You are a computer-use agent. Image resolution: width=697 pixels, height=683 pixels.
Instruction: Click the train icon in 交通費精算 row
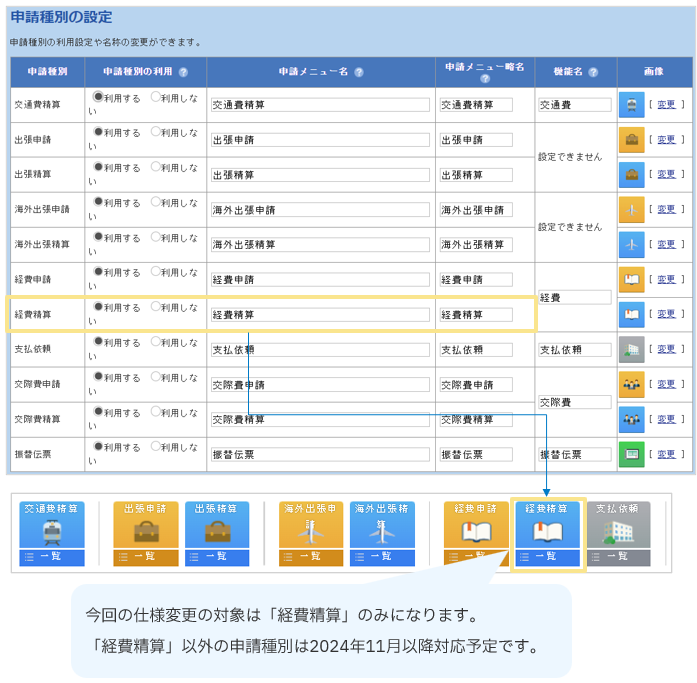pos(631,105)
